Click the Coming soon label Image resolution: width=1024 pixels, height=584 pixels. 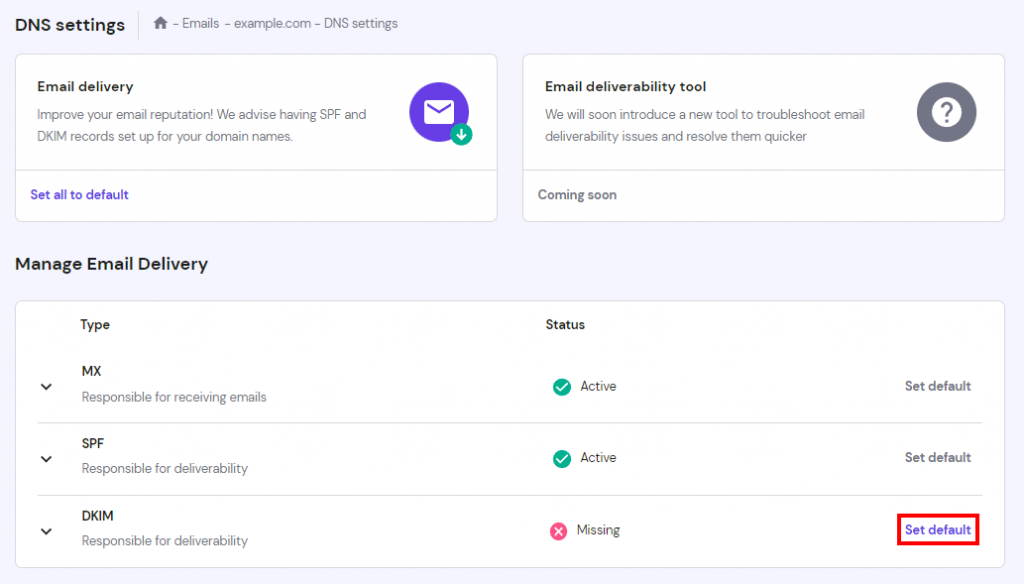(x=577, y=194)
